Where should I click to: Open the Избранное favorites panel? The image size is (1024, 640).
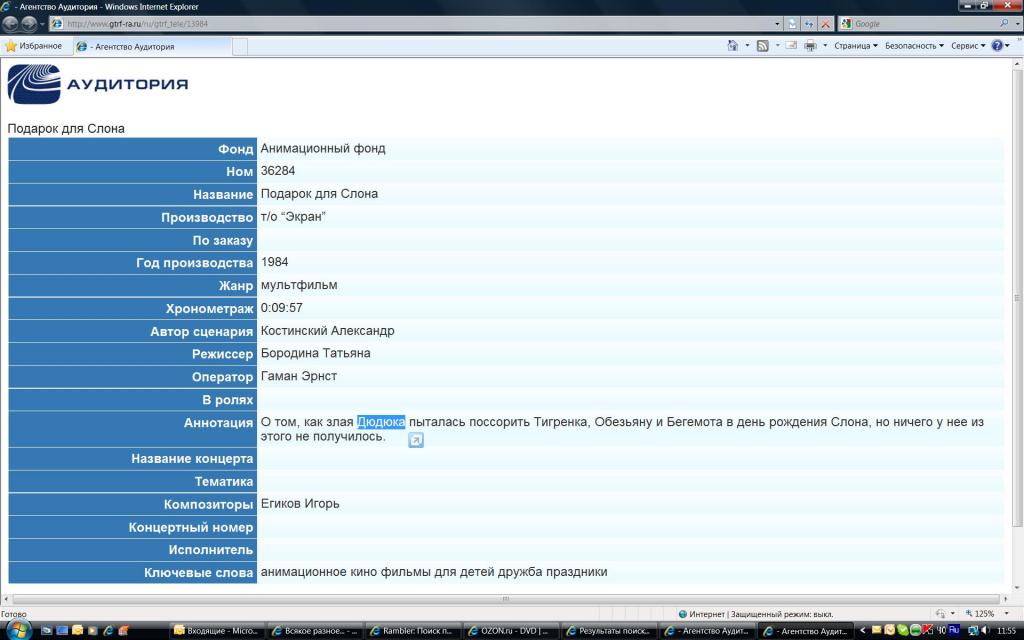[33, 46]
